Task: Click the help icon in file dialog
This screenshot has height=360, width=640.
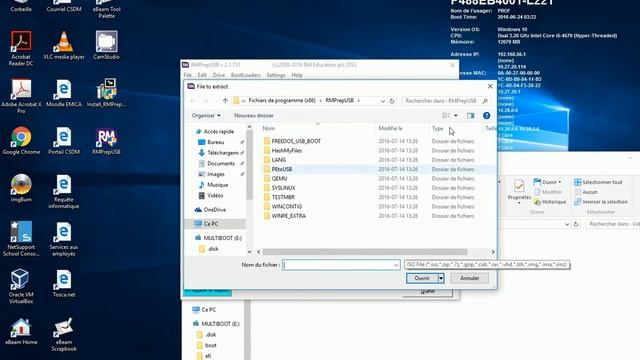Action: [x=486, y=116]
